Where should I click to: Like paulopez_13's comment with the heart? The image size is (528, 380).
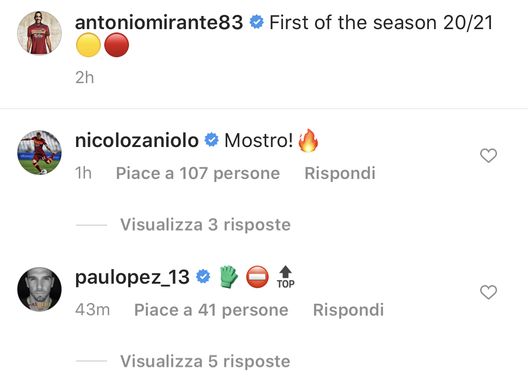[x=488, y=292]
